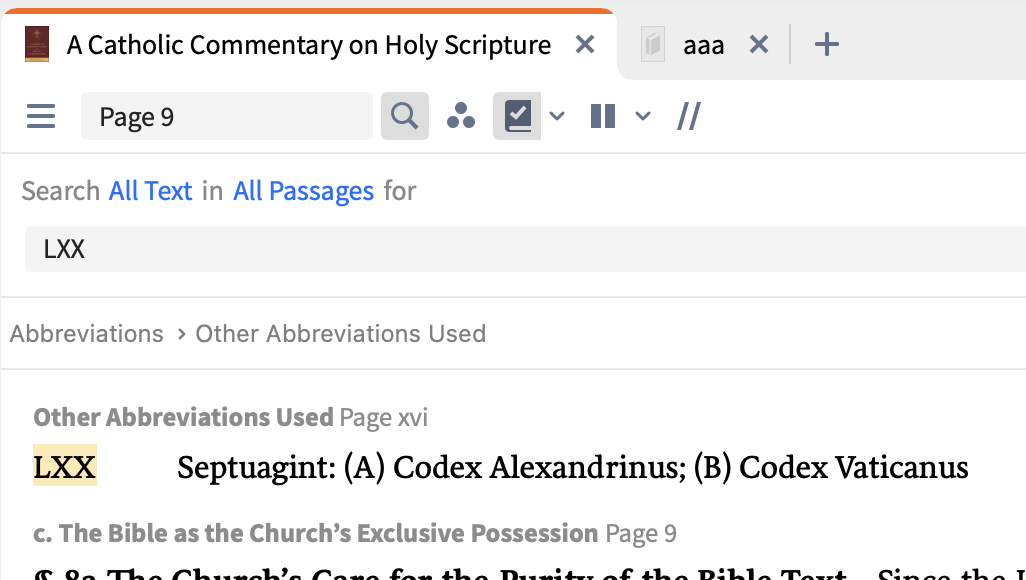Click the Catholic Commentary book cover icon
This screenshot has width=1026, height=580.
click(38, 45)
